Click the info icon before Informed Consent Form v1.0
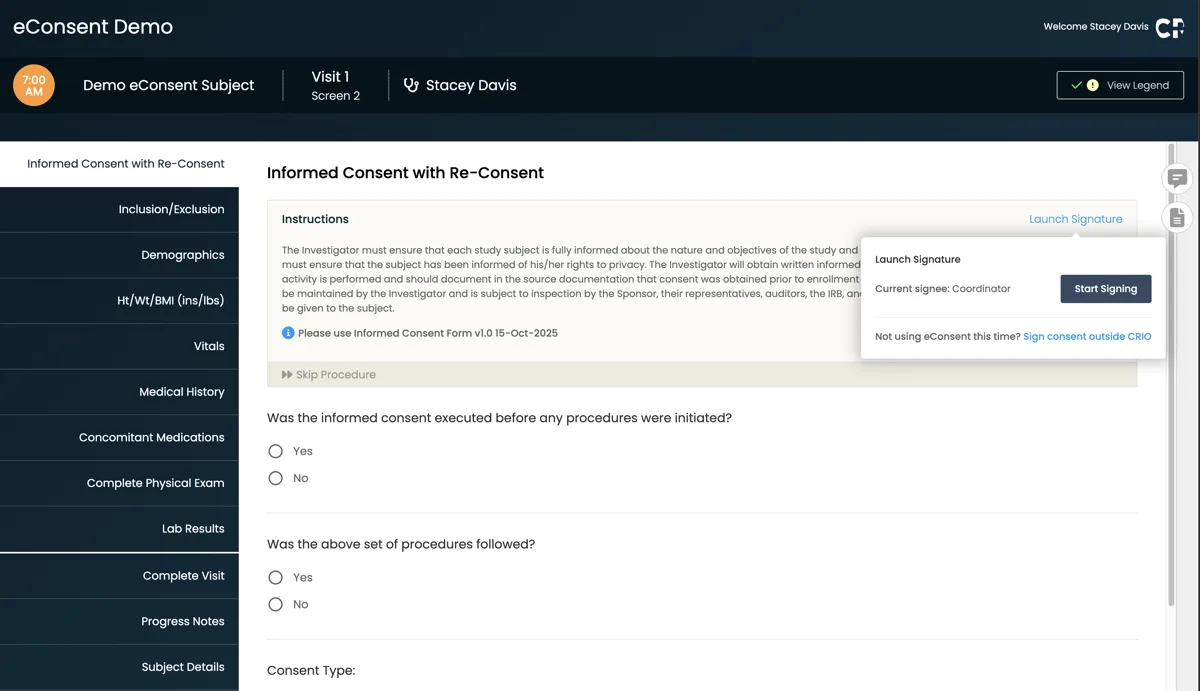The height and width of the screenshot is (691, 1200). tap(287, 332)
